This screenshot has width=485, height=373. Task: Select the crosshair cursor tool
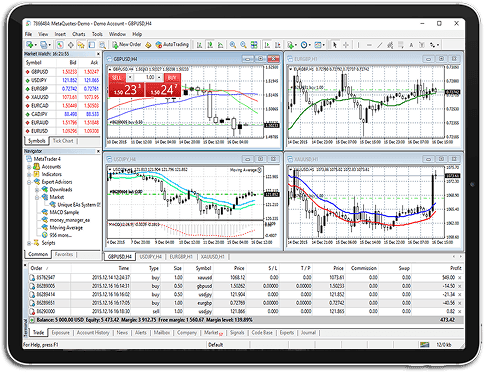[346, 45]
